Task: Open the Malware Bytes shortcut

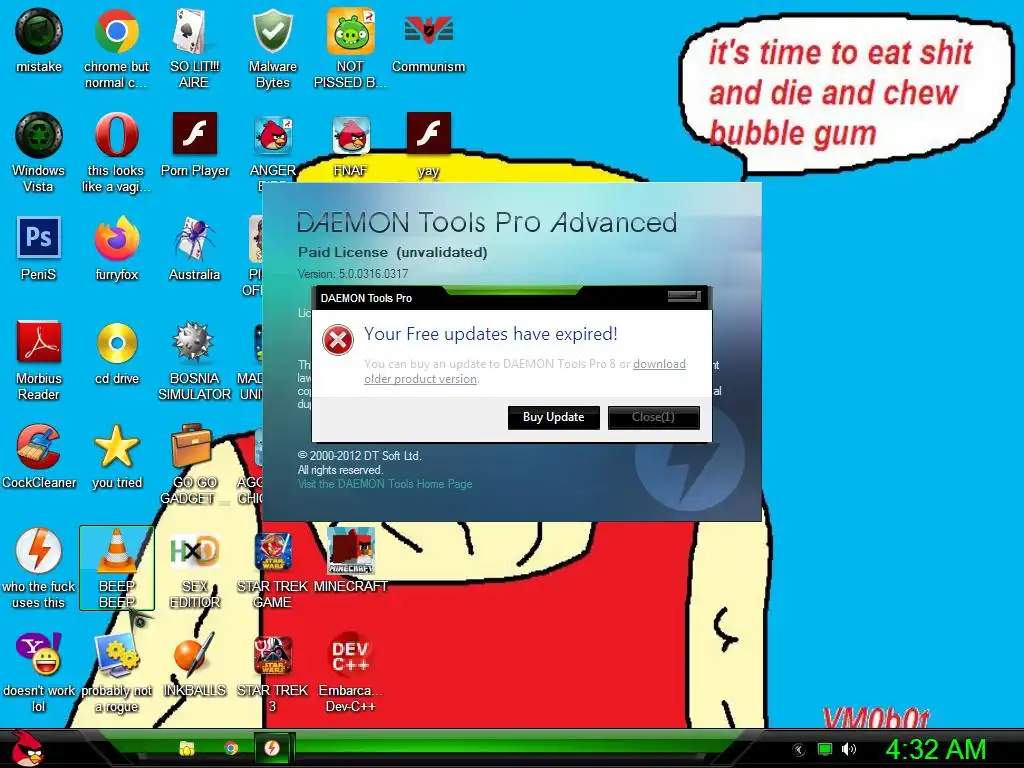Action: pos(272,31)
